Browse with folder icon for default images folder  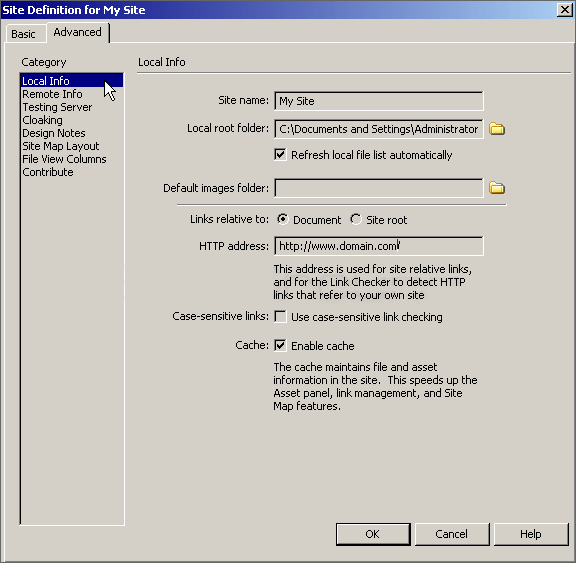click(497, 188)
